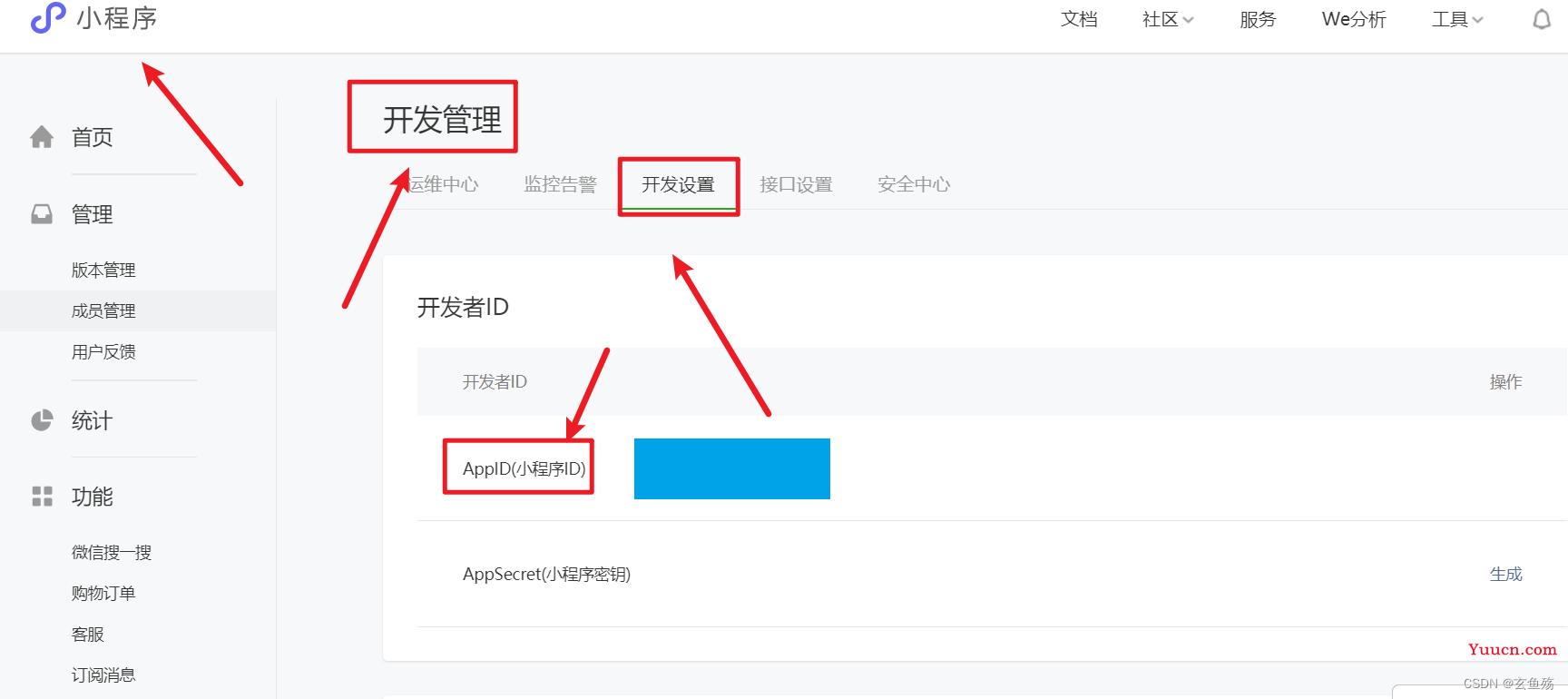
Task: Expand the 社区 dropdown menu
Action: coord(1168,19)
